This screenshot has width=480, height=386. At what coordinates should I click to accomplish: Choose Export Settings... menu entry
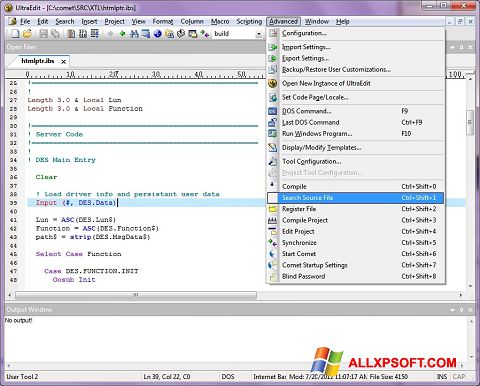tap(356, 58)
